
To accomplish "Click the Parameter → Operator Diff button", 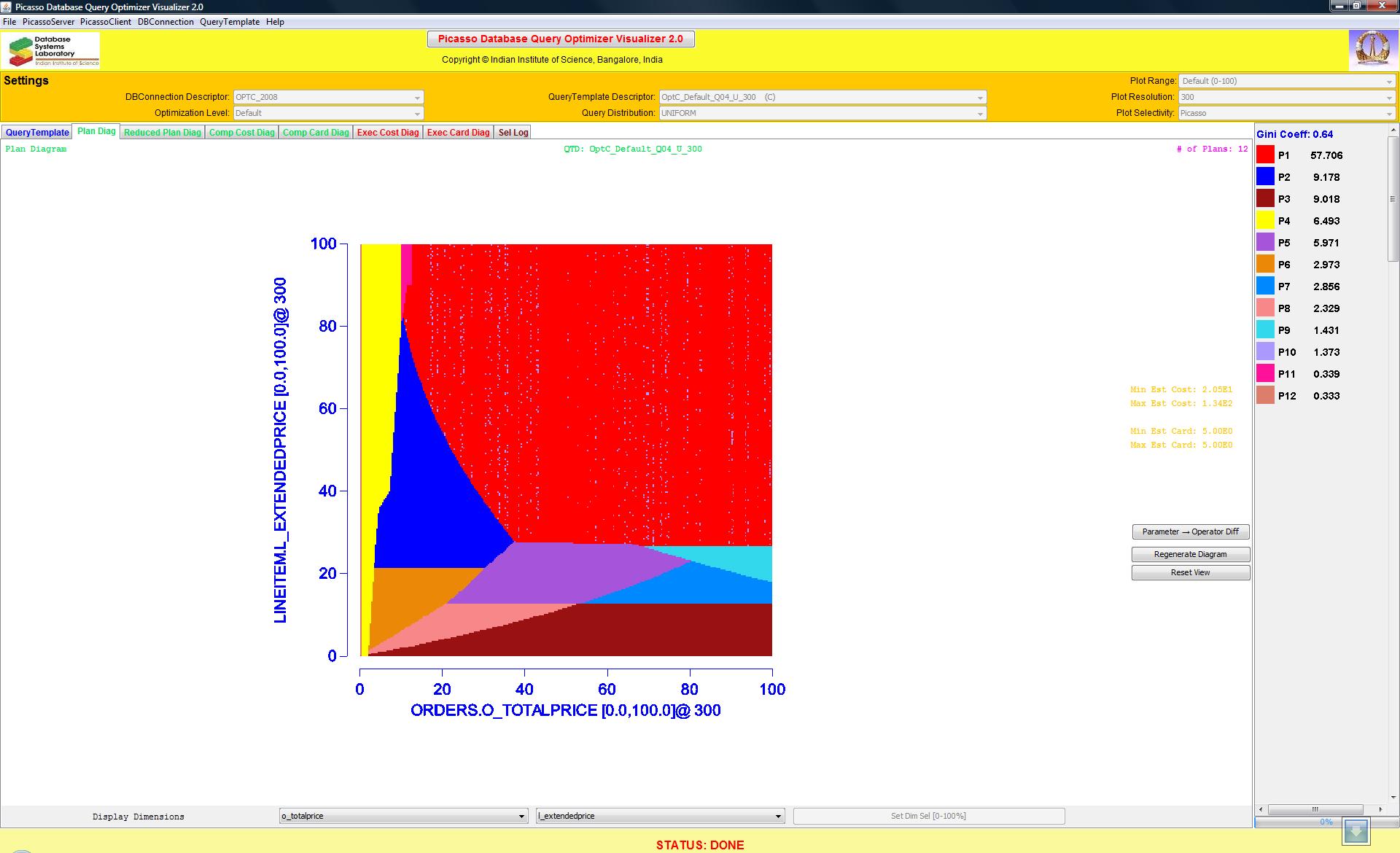I will click(x=1190, y=531).
